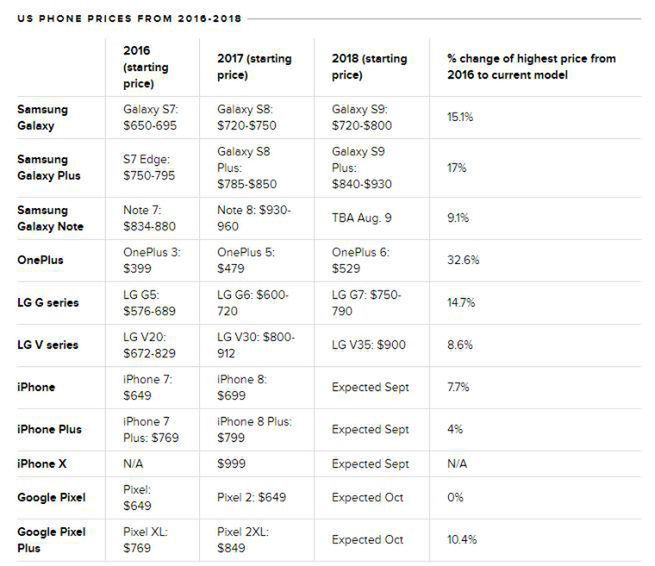Image resolution: width=655 pixels, height=566 pixels.
Task: Click the LG V35 $900 cell
Action: coord(369,345)
